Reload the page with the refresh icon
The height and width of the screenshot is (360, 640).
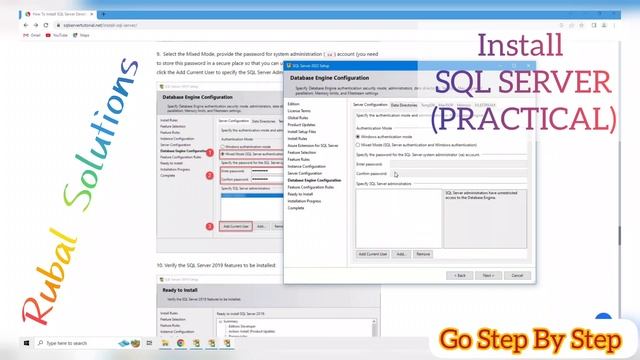pos(46,25)
